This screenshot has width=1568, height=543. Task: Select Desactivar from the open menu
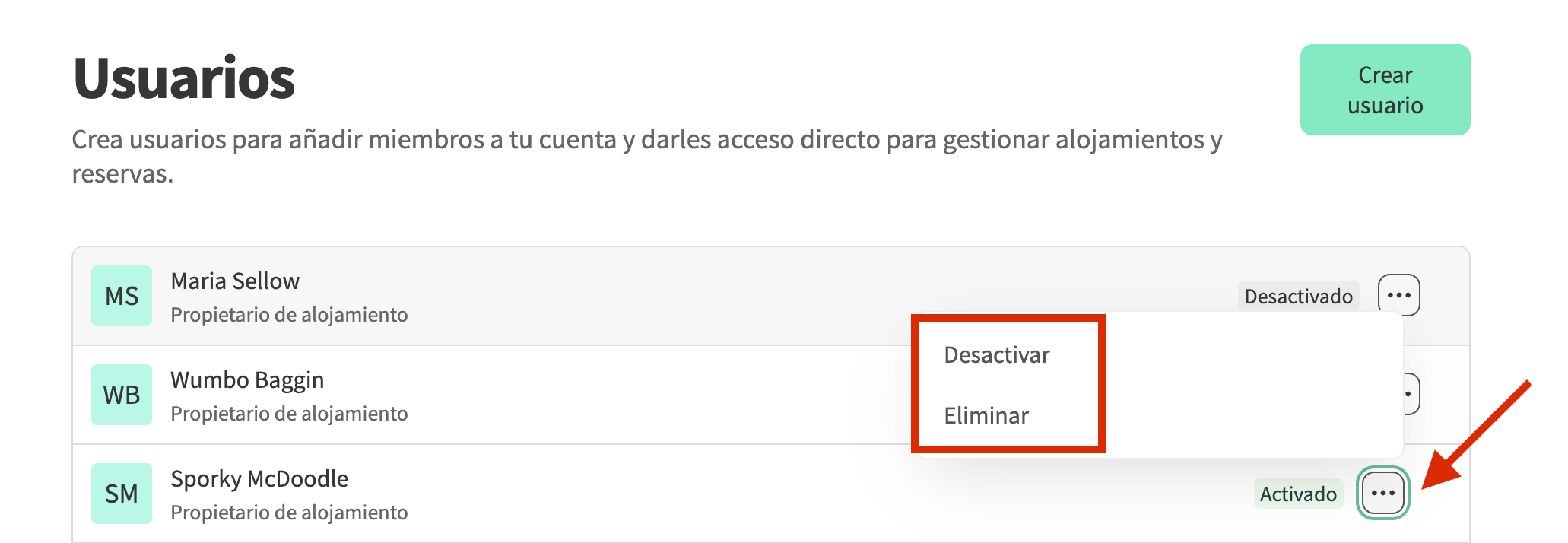[x=996, y=355]
